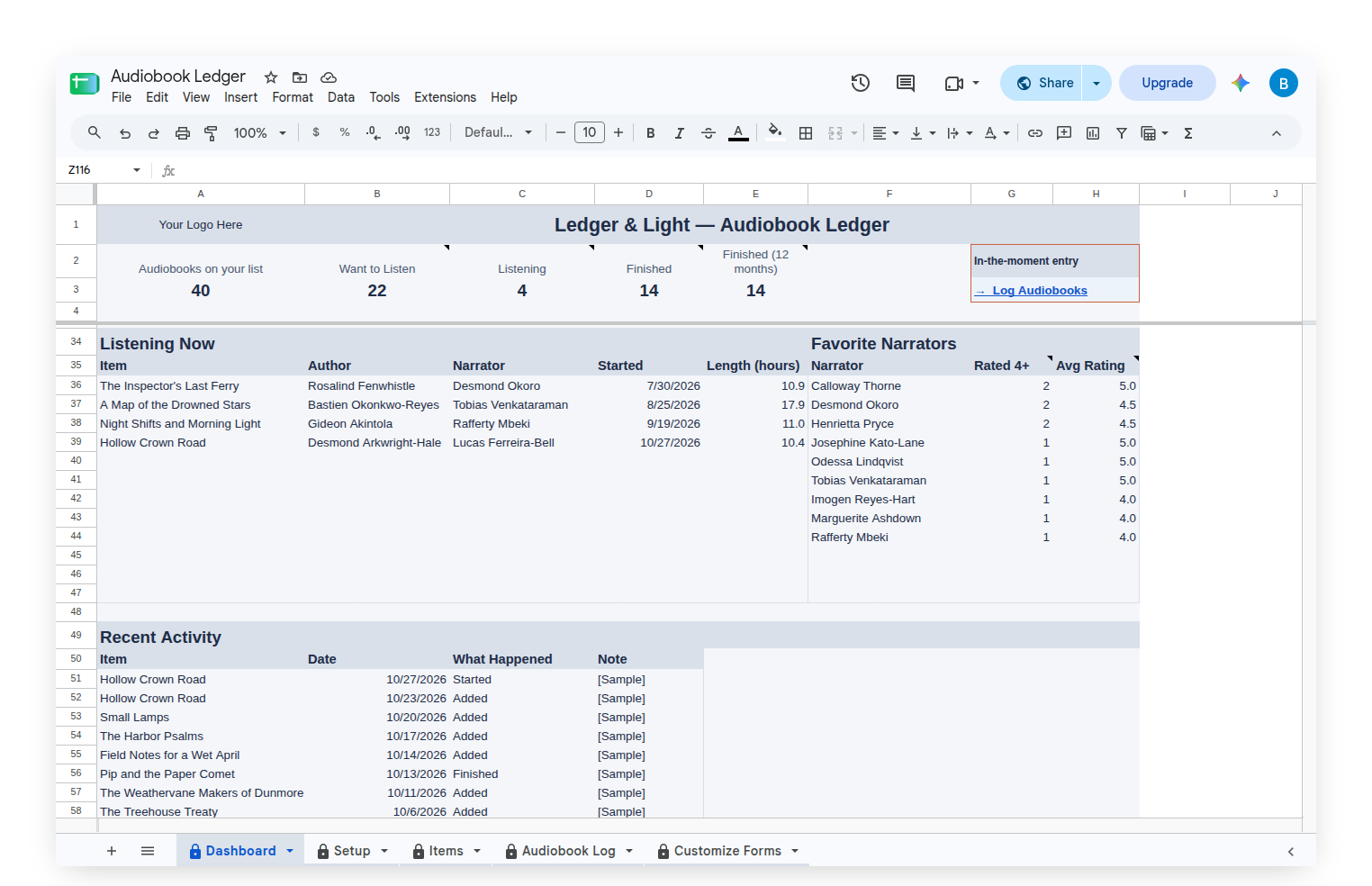Insert a chart

click(x=1093, y=132)
